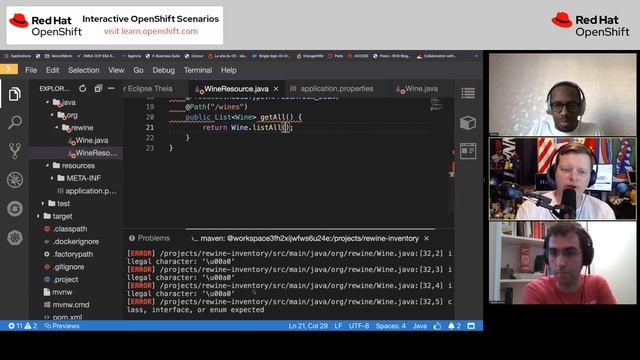Open the preview layout icon on right panel

[468, 151]
